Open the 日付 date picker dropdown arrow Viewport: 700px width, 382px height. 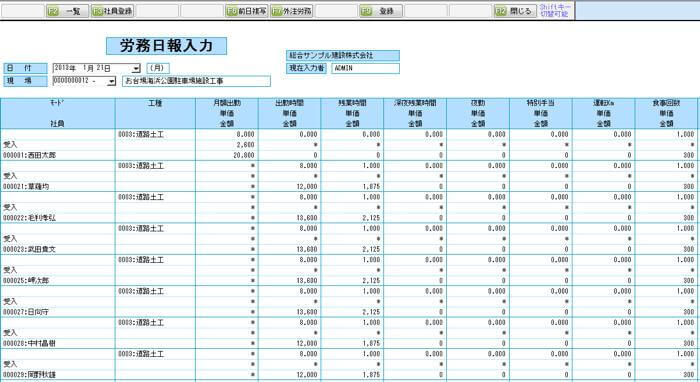coord(136,68)
